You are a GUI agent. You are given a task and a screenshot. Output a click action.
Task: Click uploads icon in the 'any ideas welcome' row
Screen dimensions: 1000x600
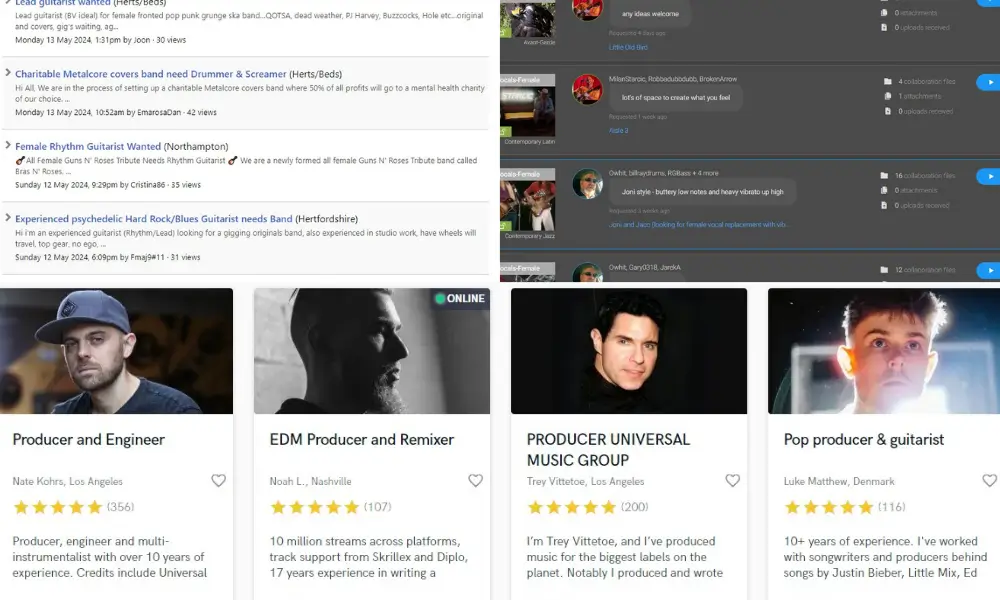click(x=884, y=27)
